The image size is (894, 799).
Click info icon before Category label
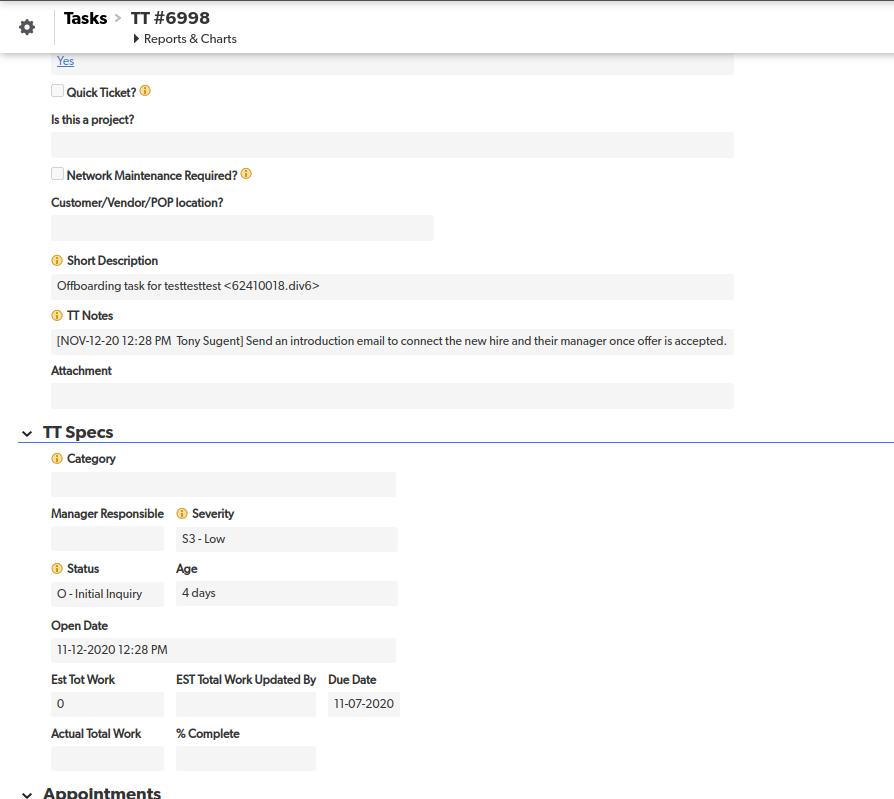(57, 459)
